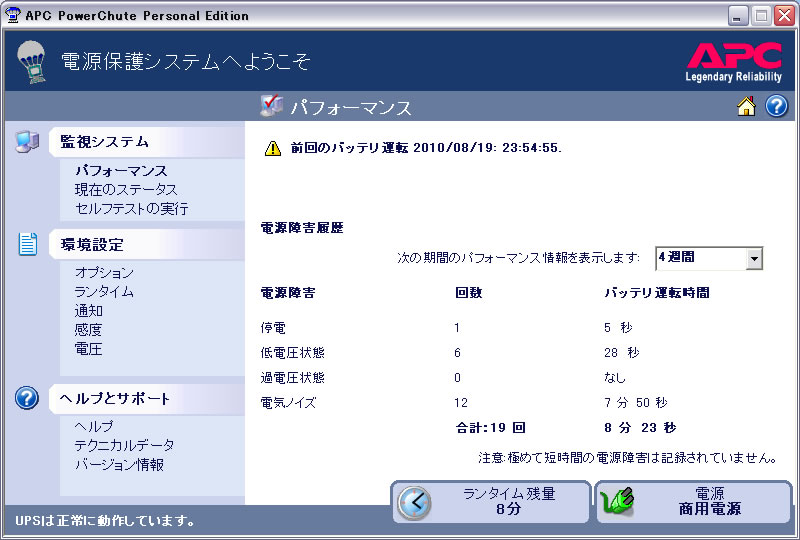
Task: Open 通知 settings
Action: pos(89,310)
